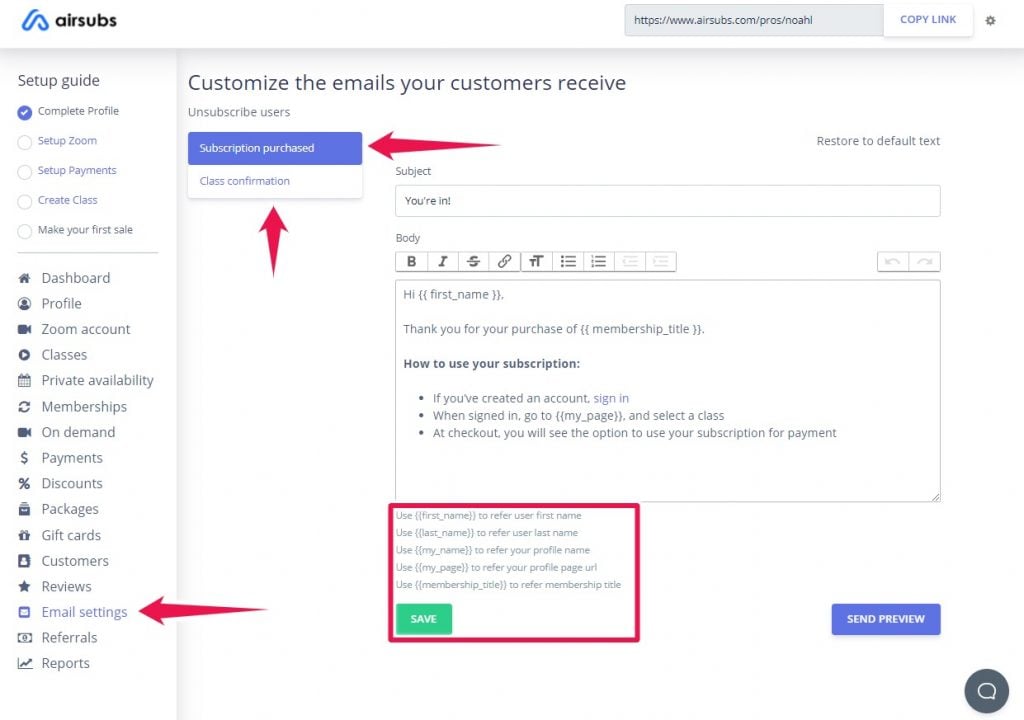Click the 'Use {{last_name}} to refer user last name' hint

click(487, 532)
